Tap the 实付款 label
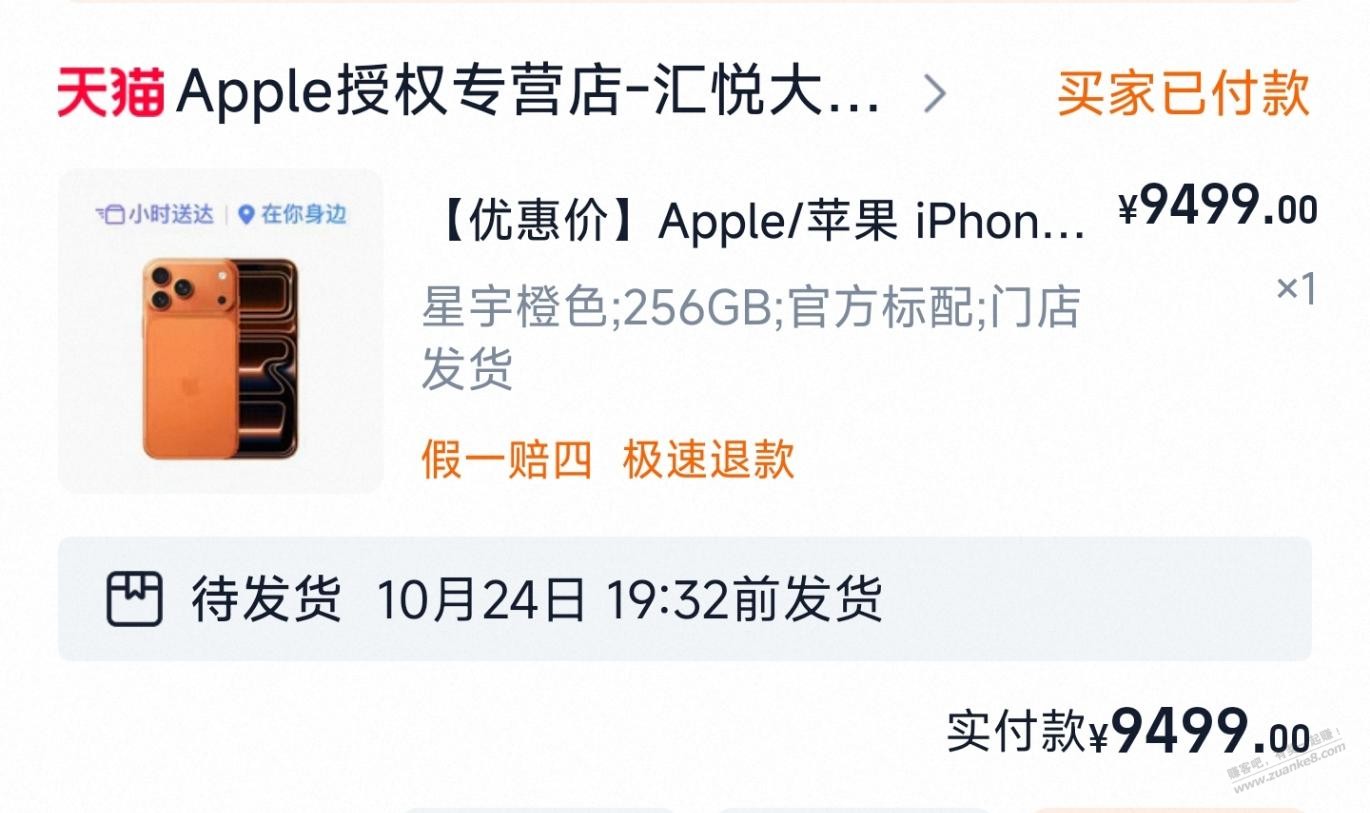The height and width of the screenshot is (813, 1370). [1016, 733]
